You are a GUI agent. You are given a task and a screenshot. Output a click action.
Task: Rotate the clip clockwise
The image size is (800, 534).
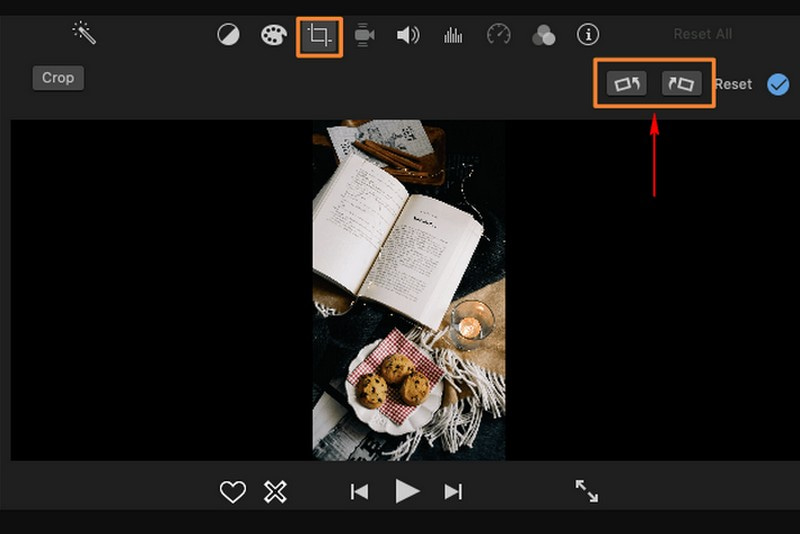tap(681, 83)
